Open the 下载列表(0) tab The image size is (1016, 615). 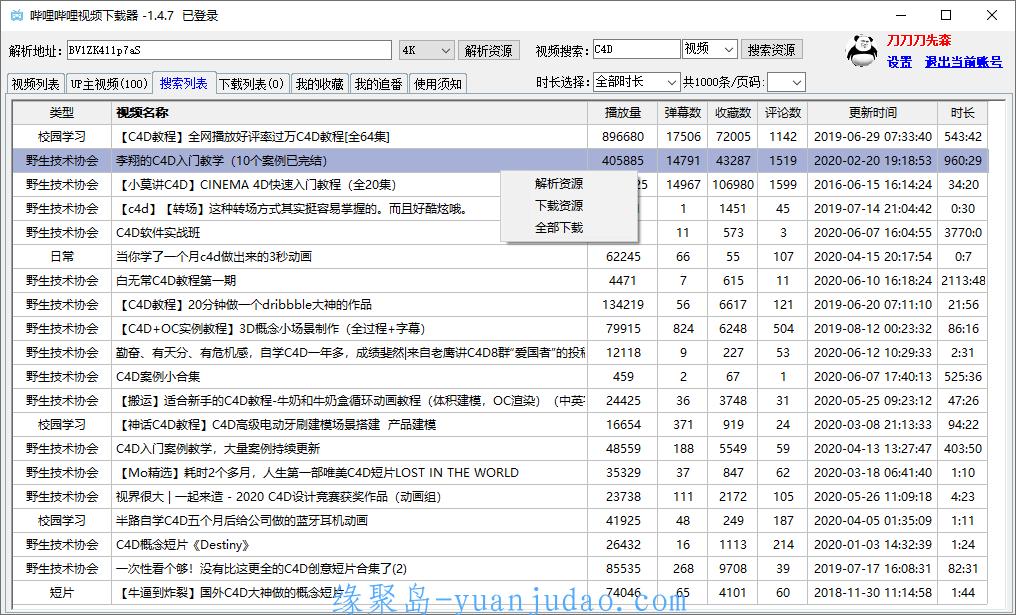(x=251, y=84)
